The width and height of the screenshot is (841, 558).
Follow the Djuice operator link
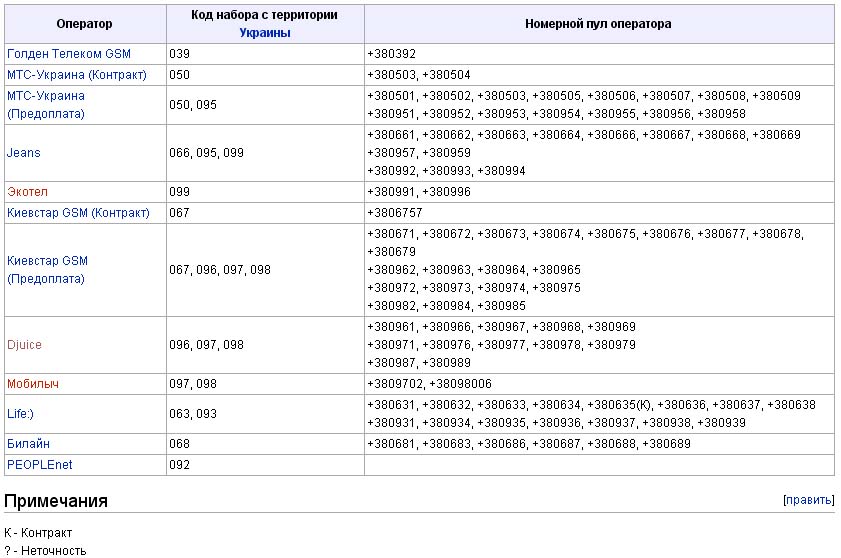point(24,344)
